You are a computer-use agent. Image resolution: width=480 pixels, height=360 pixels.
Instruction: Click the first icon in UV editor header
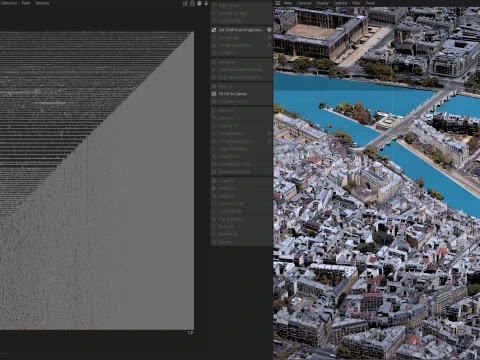coord(185,3)
